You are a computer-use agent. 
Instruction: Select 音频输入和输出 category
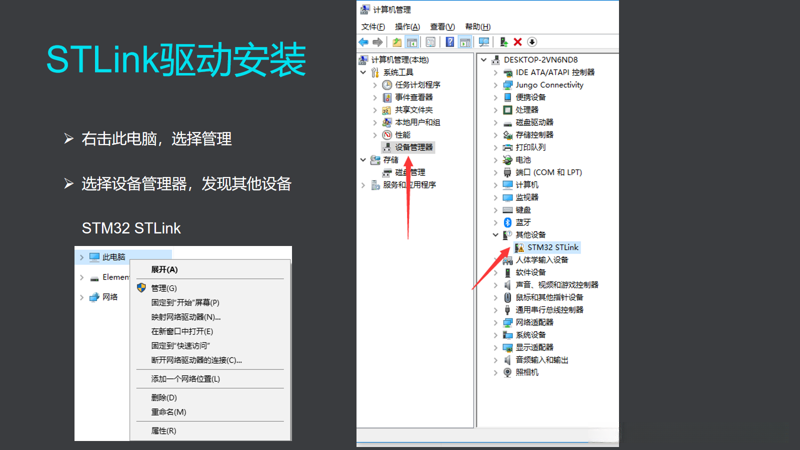click(x=542, y=360)
